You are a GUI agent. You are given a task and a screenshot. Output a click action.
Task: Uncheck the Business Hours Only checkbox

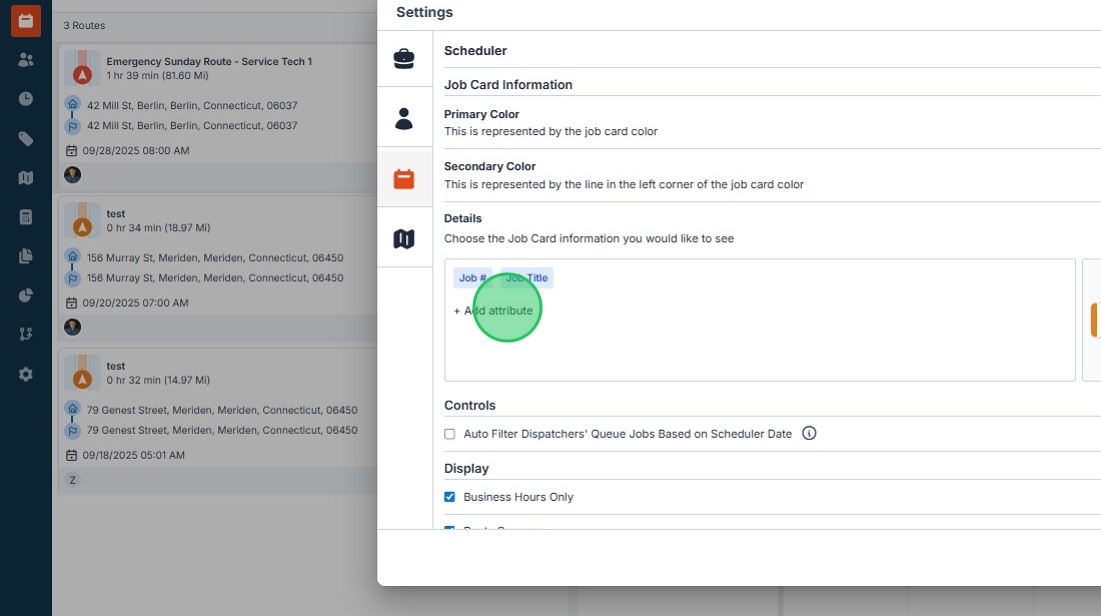coord(450,497)
